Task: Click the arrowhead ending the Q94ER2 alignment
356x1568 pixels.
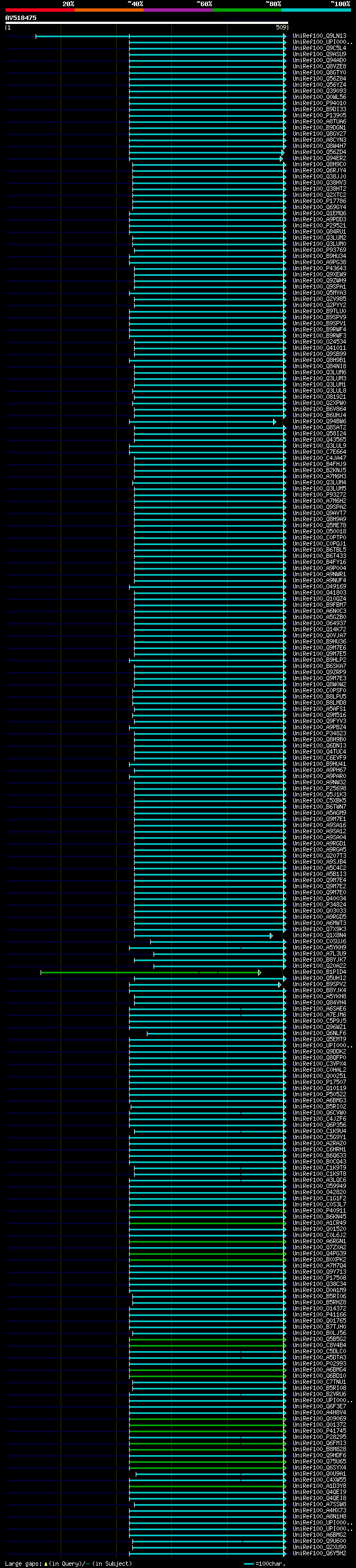Action: click(x=281, y=159)
